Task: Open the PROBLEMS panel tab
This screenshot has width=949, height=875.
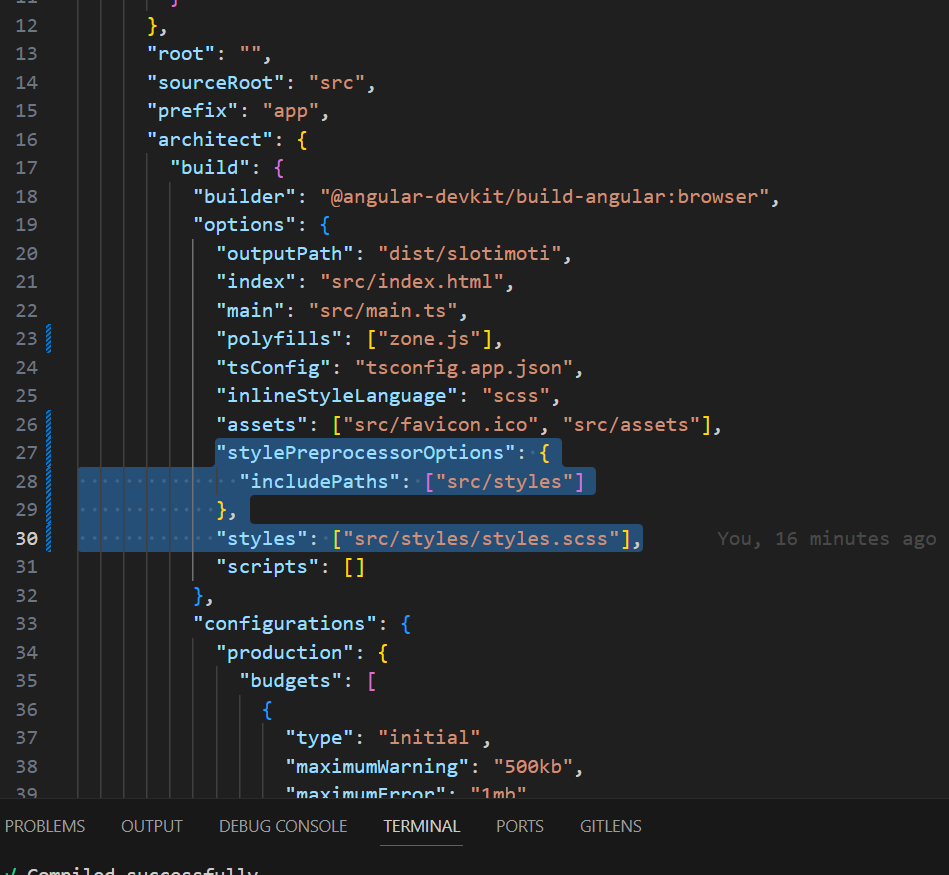Action: [45, 826]
